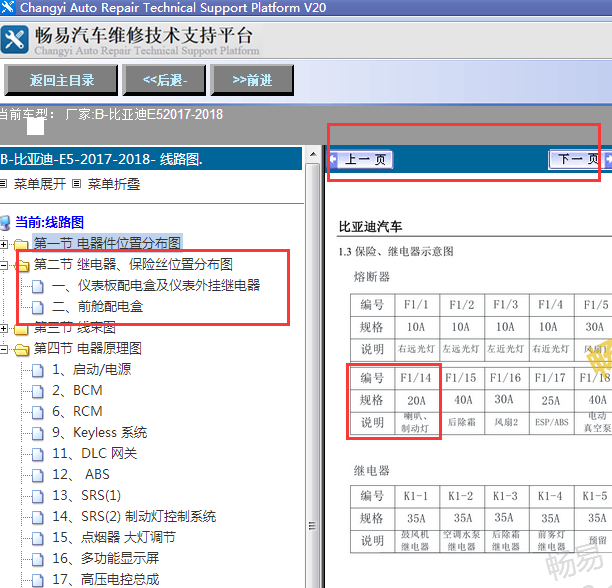612x588 pixels.
Task: Click document icon of 15、点烟器 大灯调节
Action: (37, 538)
